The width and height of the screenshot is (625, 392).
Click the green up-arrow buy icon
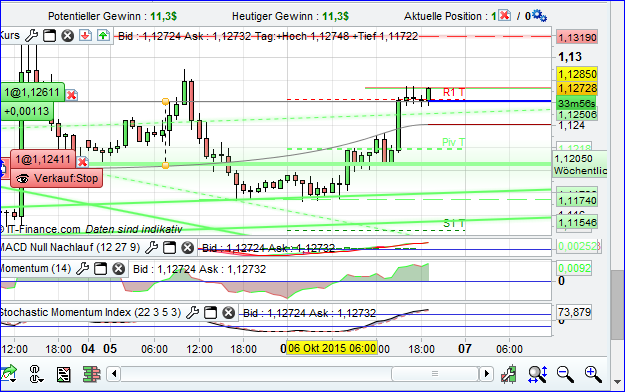[103, 35]
